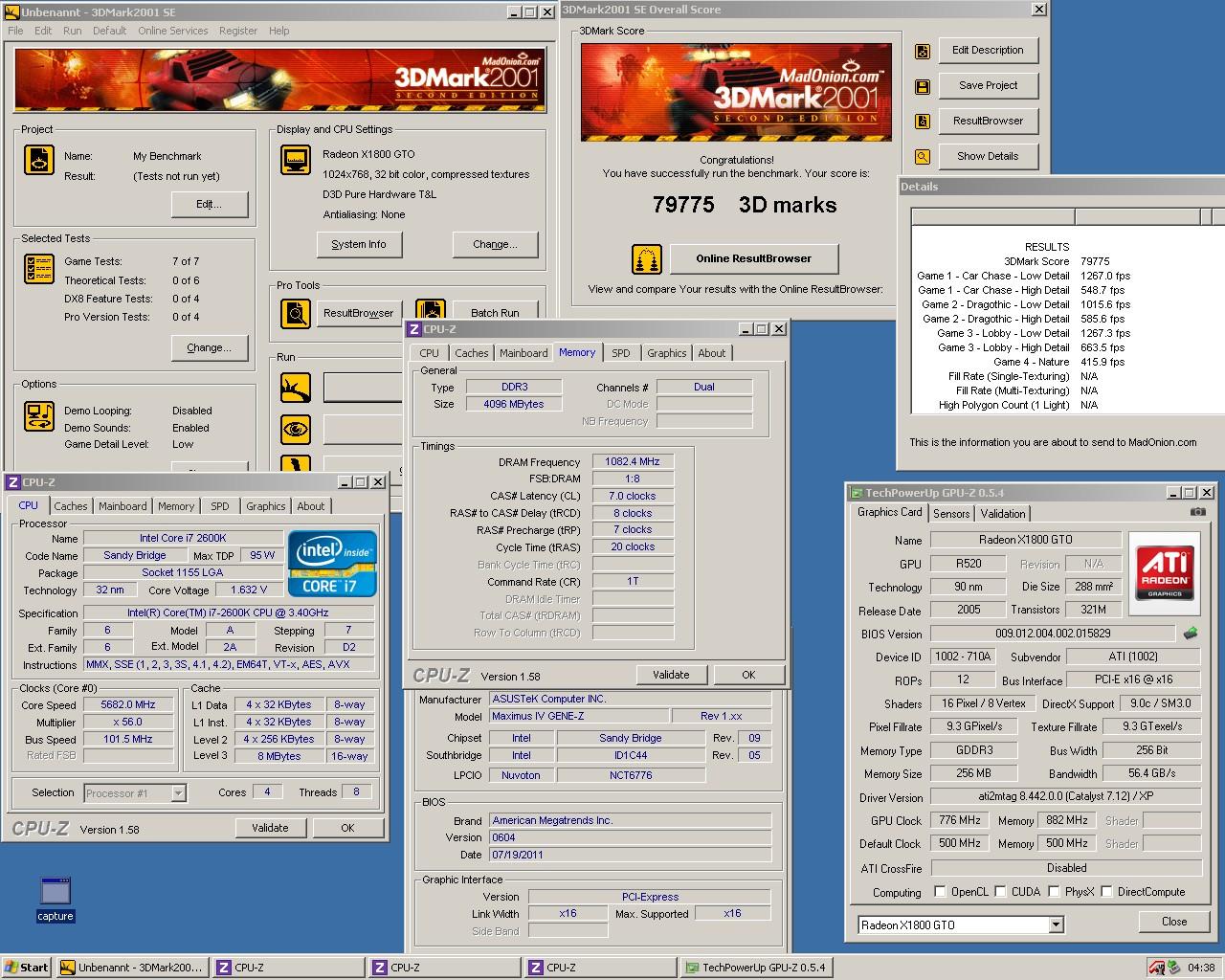The width and height of the screenshot is (1225, 980).
Task: Click the Demo Looping options icon
Action: [39, 416]
